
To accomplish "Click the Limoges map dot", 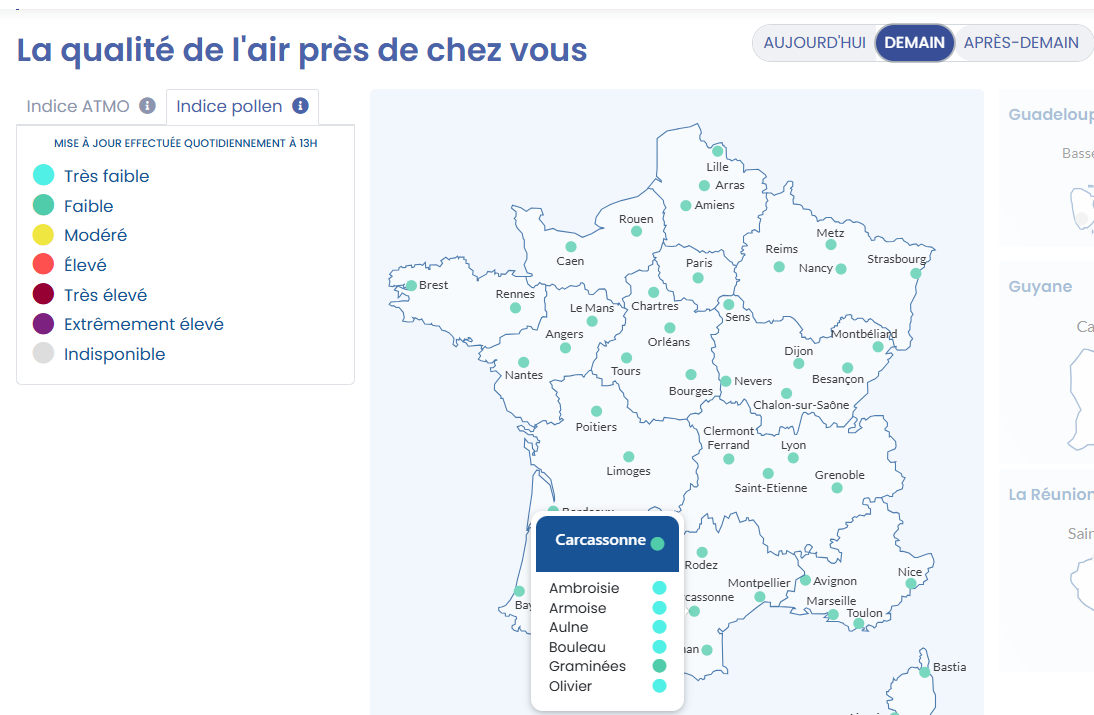I will 629,457.
